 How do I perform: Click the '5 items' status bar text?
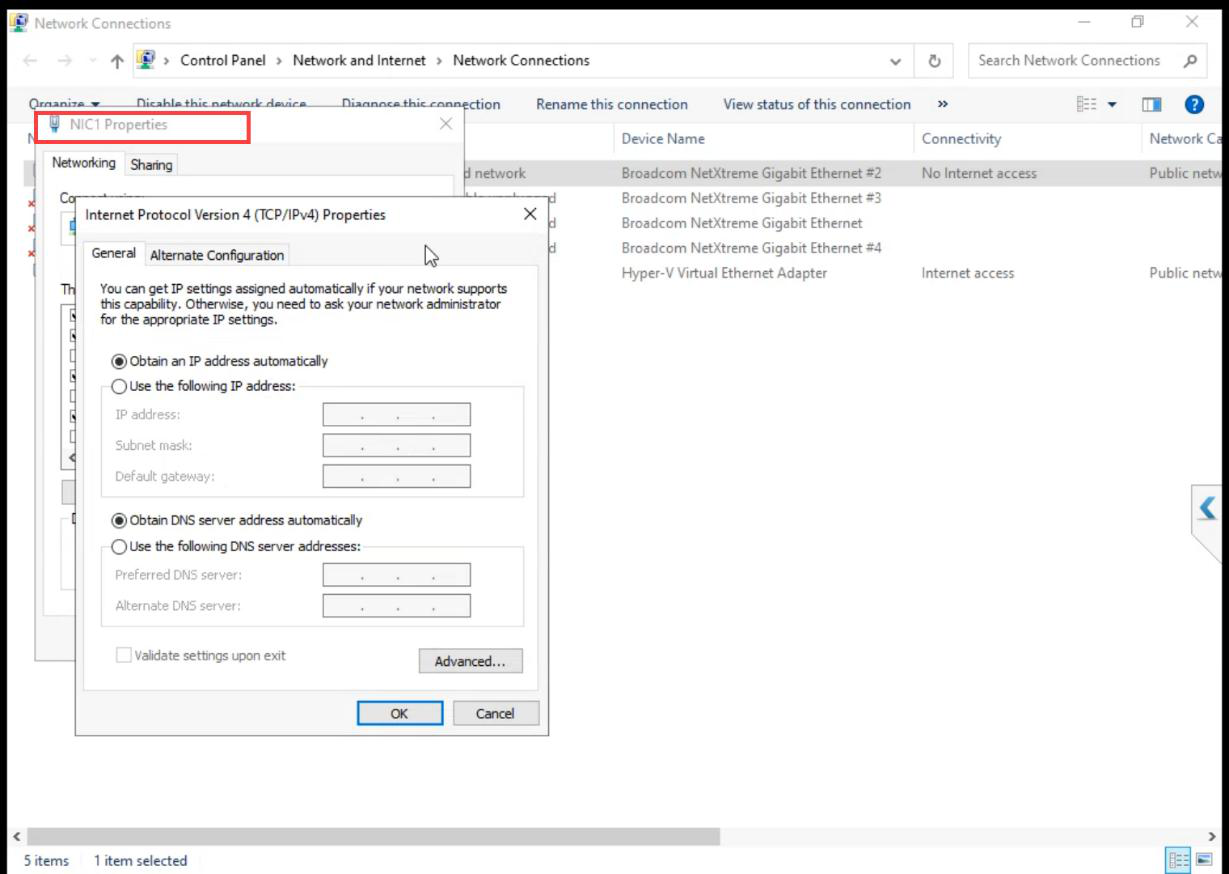46,860
